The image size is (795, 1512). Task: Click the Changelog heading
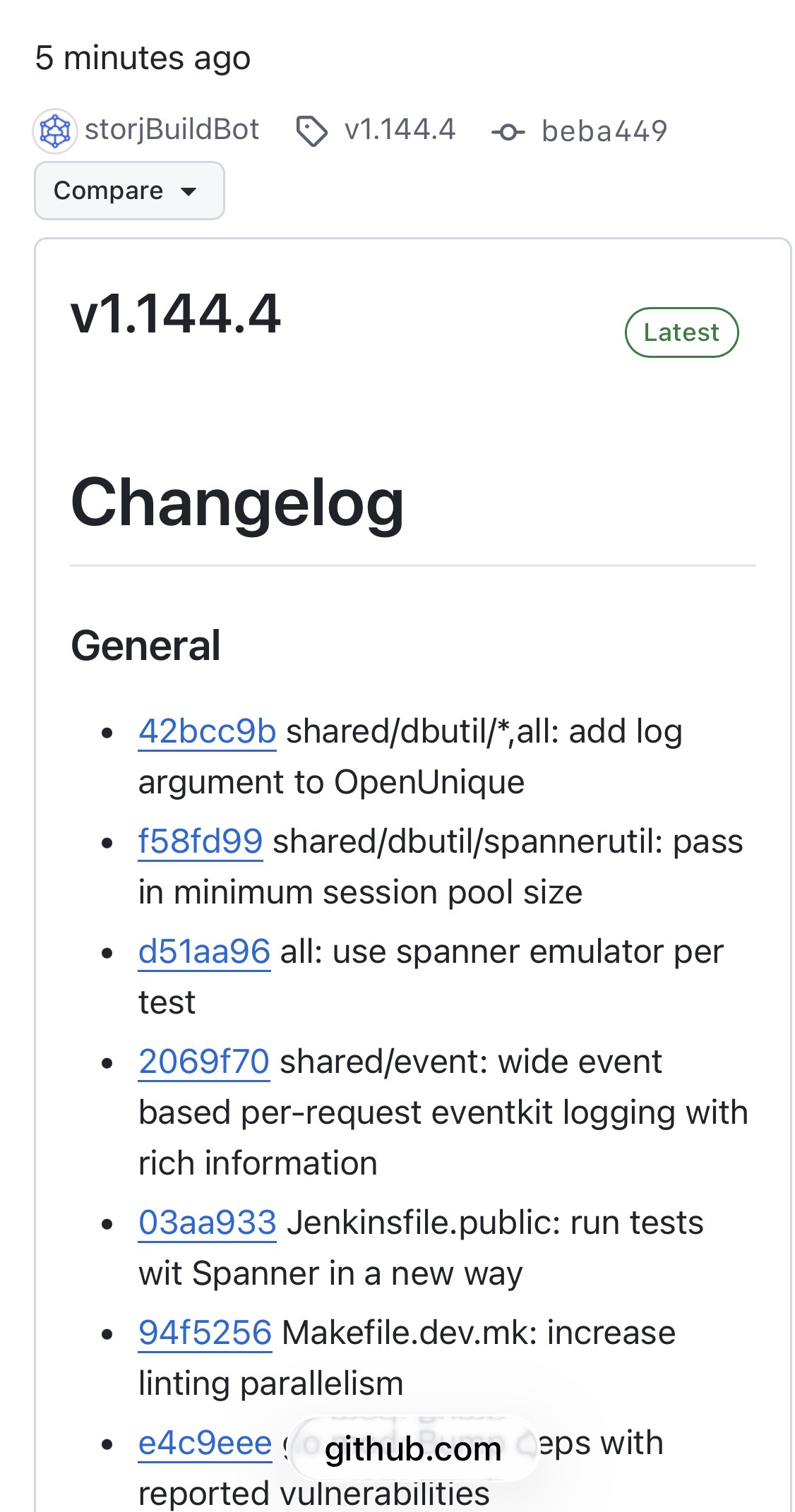[237, 502]
